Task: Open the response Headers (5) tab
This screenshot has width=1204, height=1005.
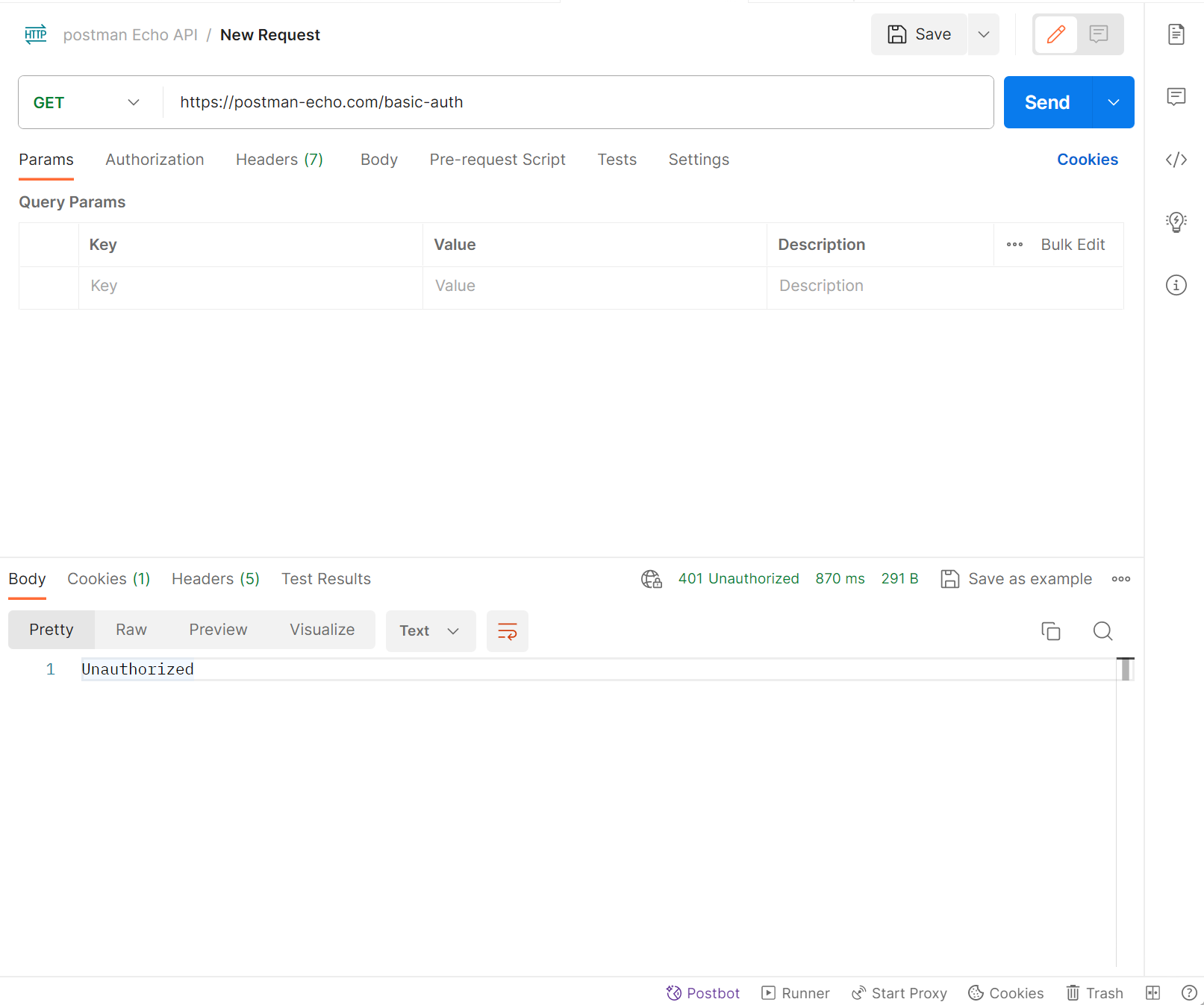Action: pyautogui.click(x=216, y=579)
